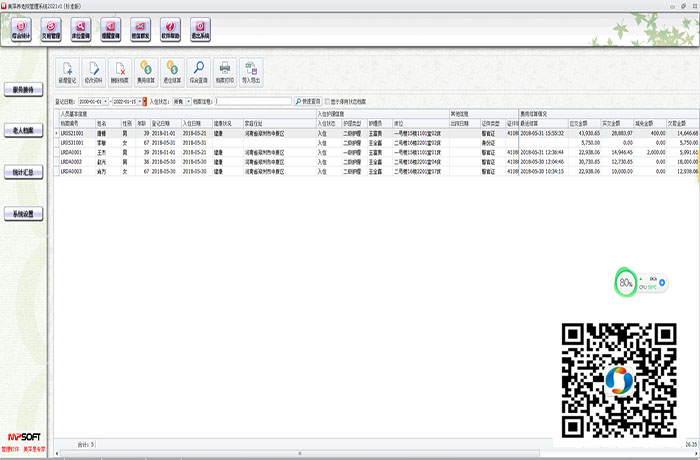700x460 pixels.
Task: Click the 档案打印 printer icon
Action: pyautogui.click(x=225, y=72)
